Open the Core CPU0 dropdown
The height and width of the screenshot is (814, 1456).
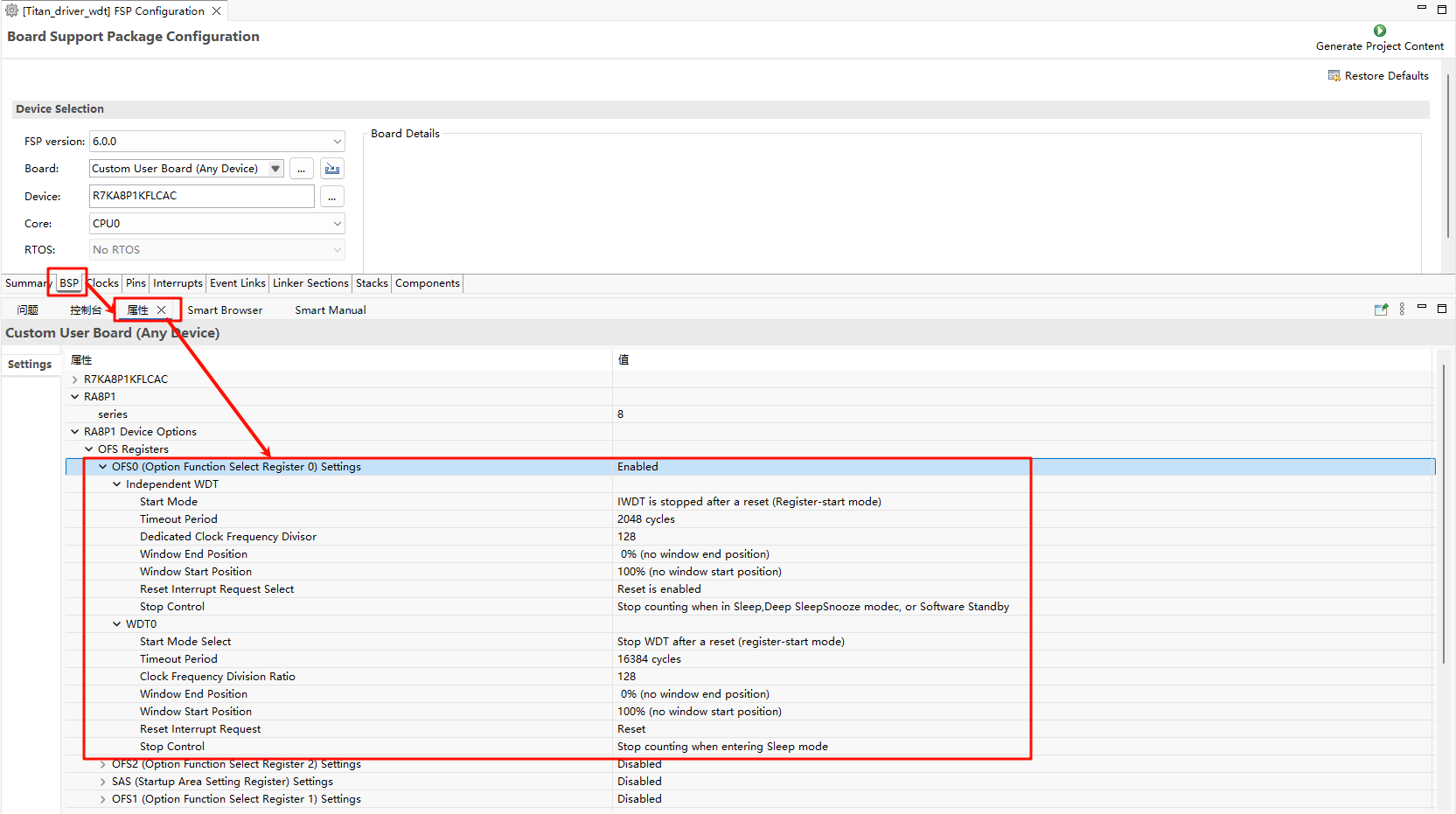[x=337, y=224]
